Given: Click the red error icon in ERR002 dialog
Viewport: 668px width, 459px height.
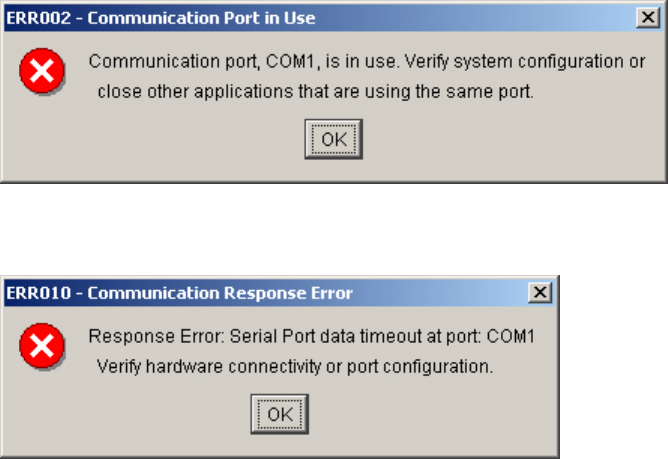Looking at the screenshot, I should tap(43, 71).
